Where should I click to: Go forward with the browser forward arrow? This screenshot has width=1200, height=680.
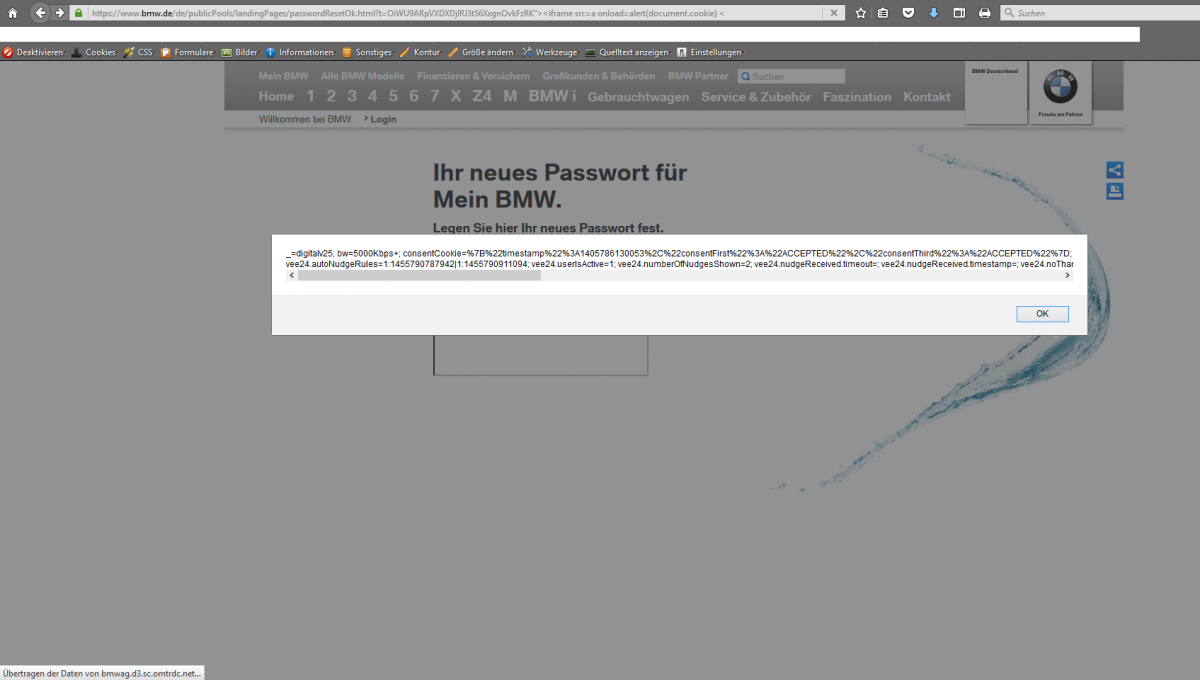click(60, 13)
